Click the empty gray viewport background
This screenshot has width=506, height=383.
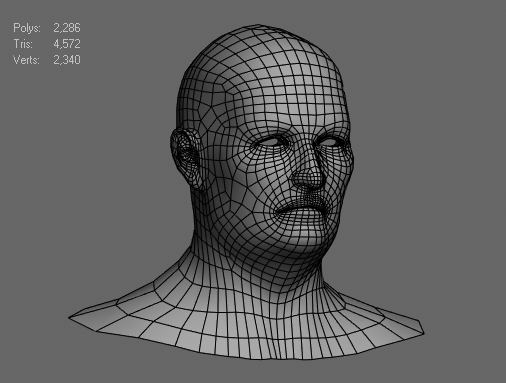click(x=433, y=100)
